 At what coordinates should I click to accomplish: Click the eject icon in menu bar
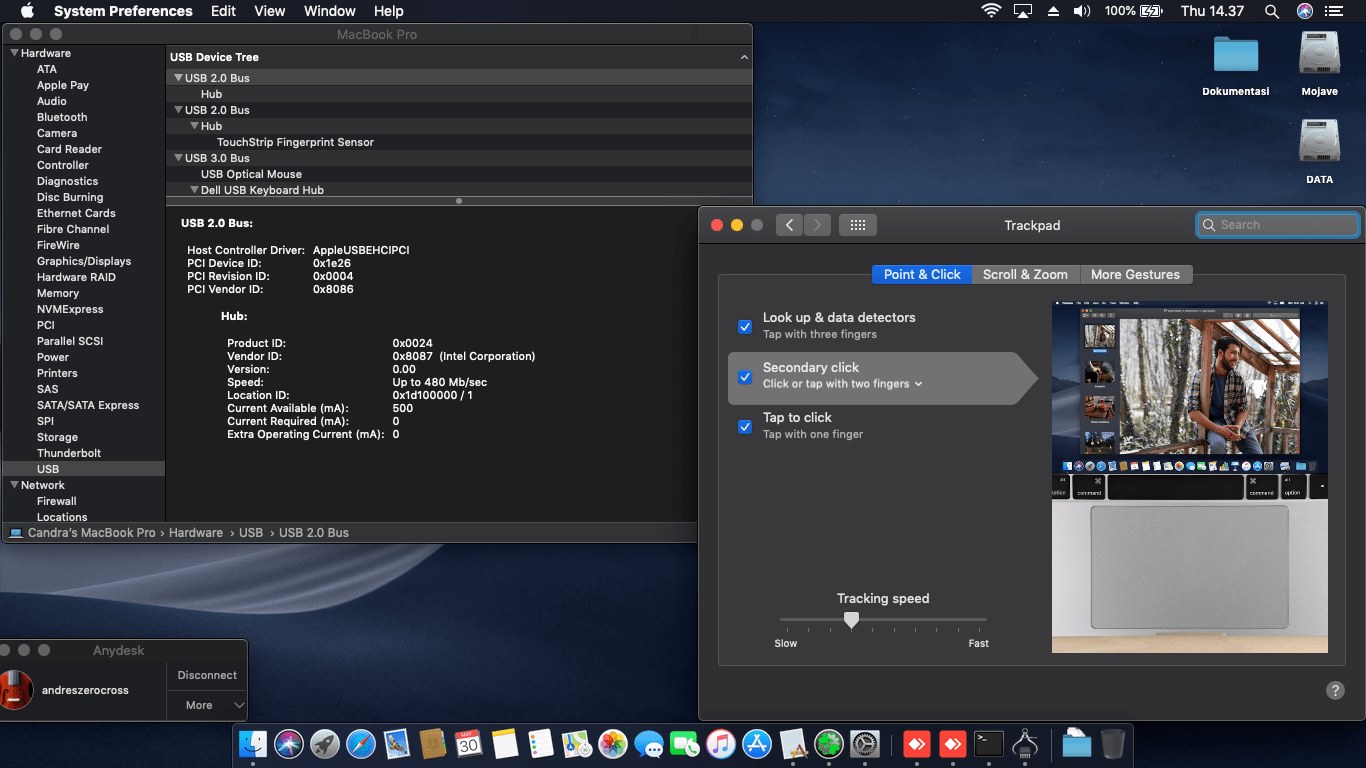click(x=1052, y=11)
